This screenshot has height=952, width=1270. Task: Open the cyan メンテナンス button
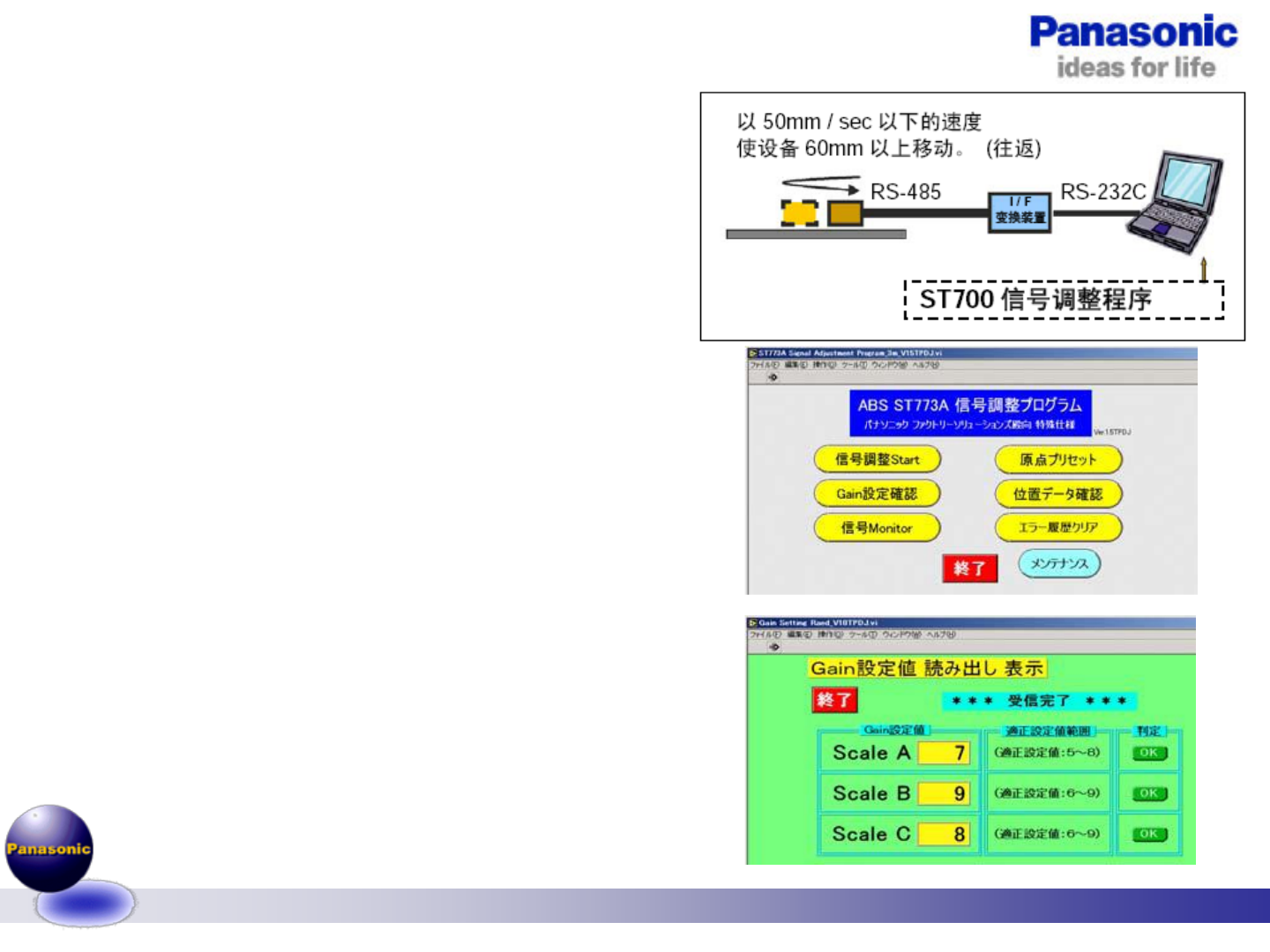click(x=1059, y=563)
